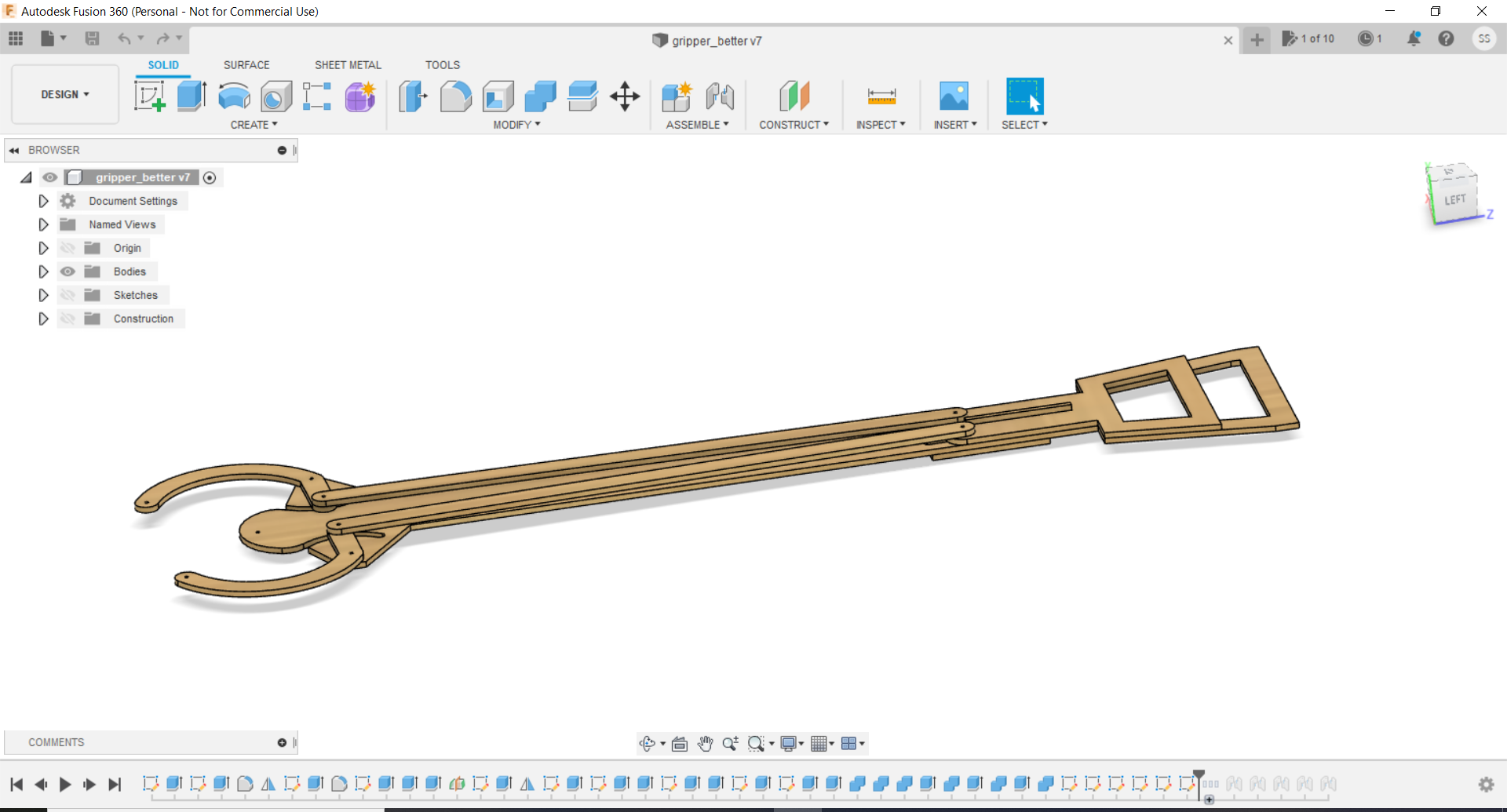Viewport: 1507px width, 812px height.
Task: Open the Help menu
Action: [1446, 38]
